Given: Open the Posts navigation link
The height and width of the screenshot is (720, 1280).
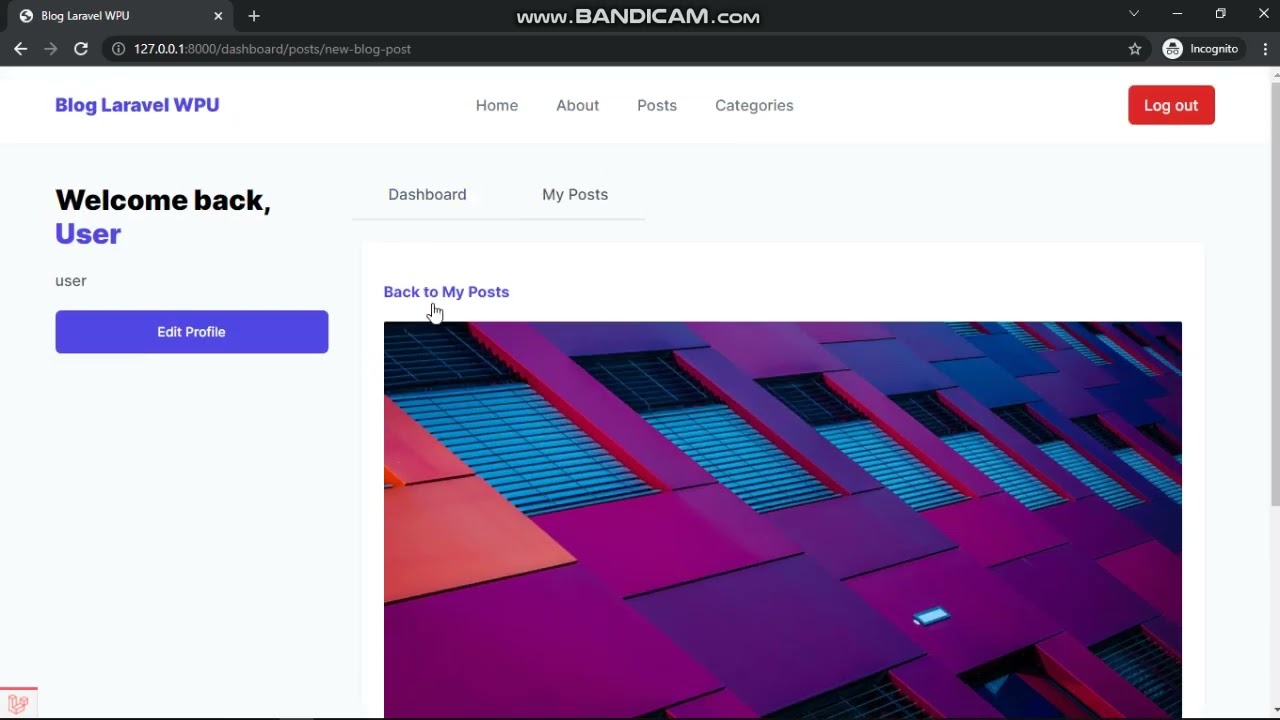Looking at the screenshot, I should [657, 105].
